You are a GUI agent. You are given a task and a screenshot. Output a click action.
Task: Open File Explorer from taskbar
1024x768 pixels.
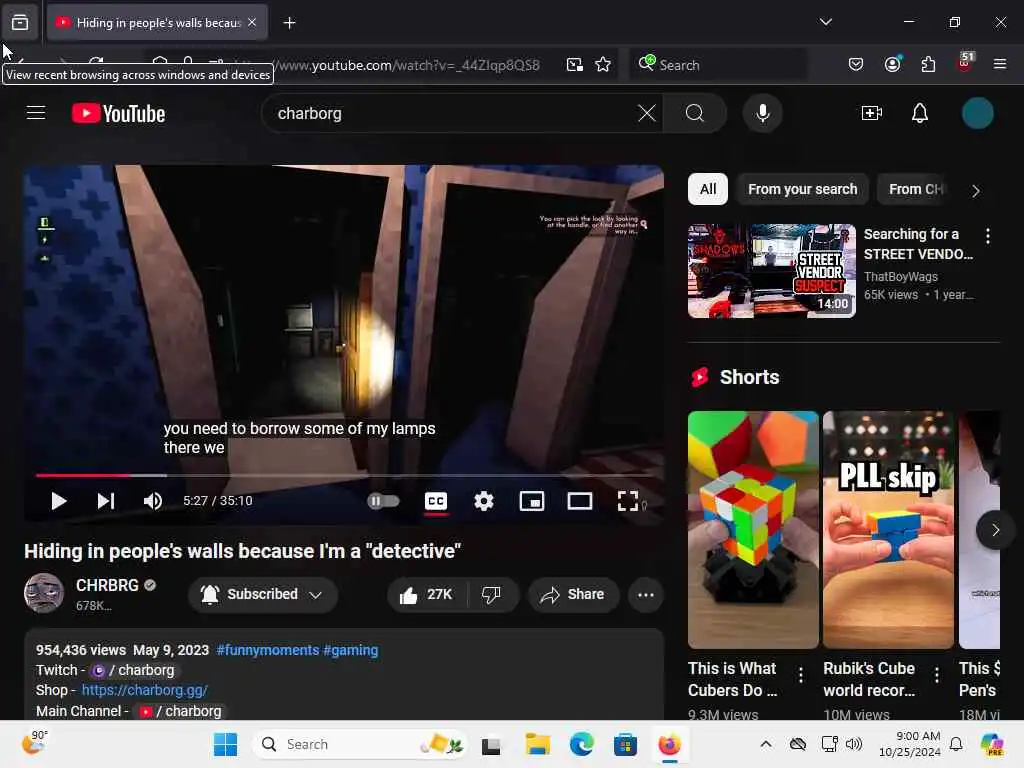tap(537, 744)
